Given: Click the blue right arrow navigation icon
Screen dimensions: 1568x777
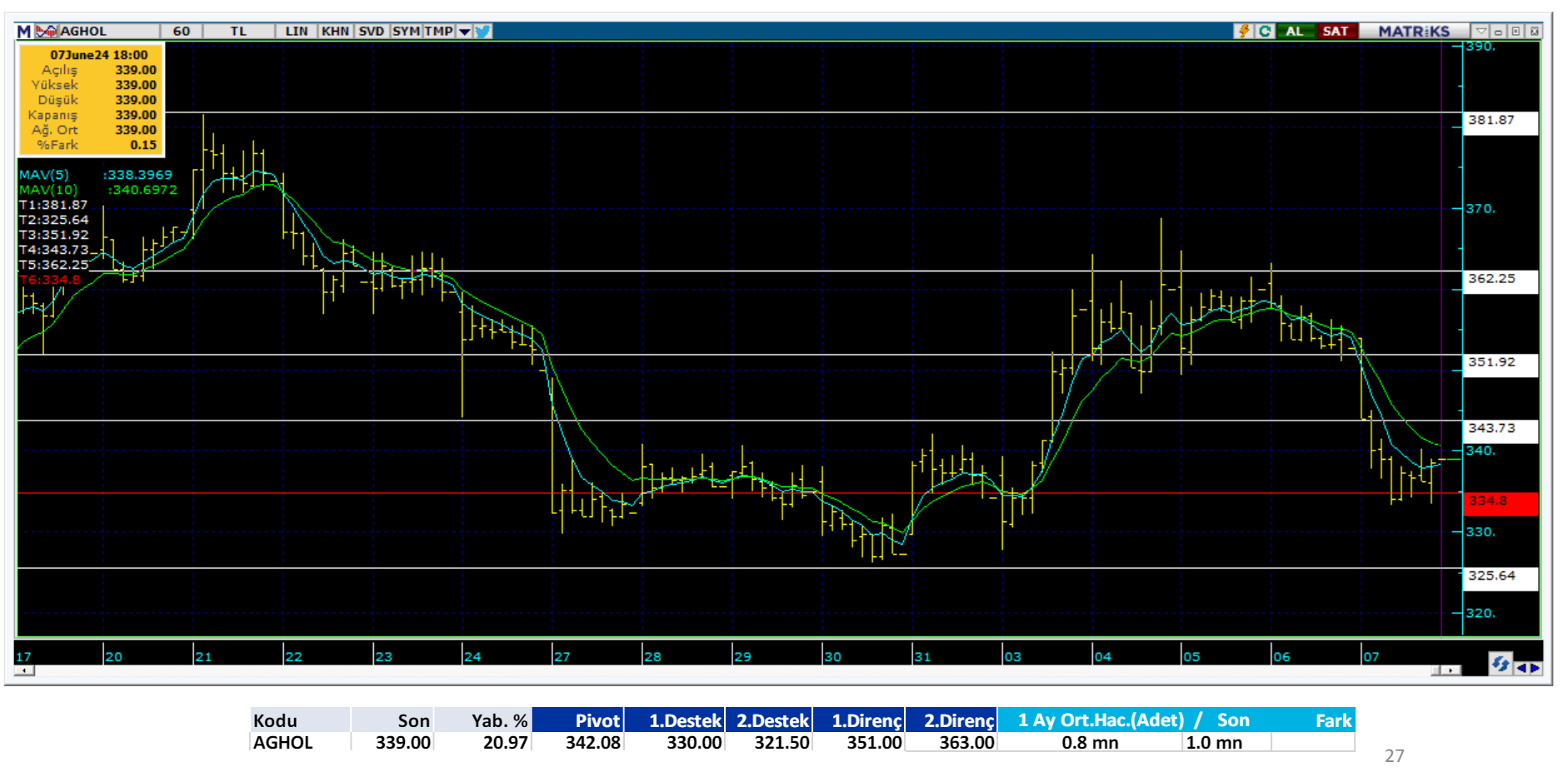Looking at the screenshot, I should coord(1535,668).
